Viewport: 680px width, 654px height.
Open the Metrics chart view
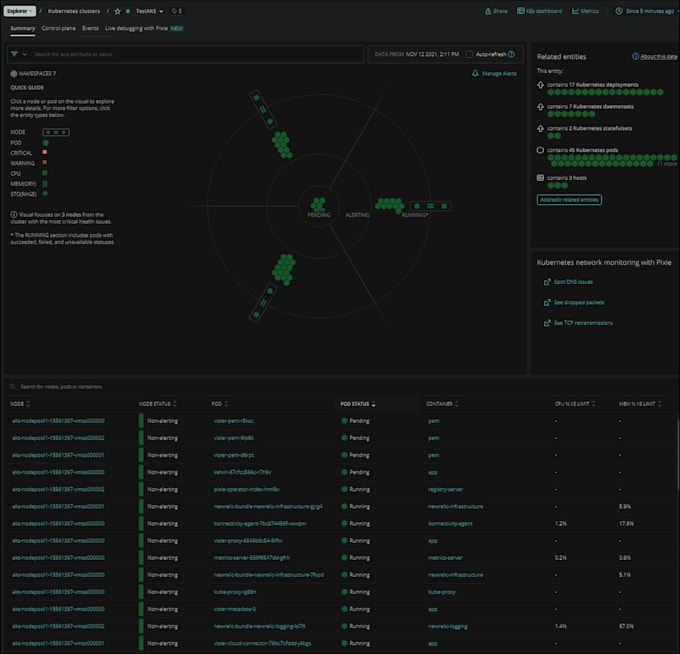click(x=585, y=11)
